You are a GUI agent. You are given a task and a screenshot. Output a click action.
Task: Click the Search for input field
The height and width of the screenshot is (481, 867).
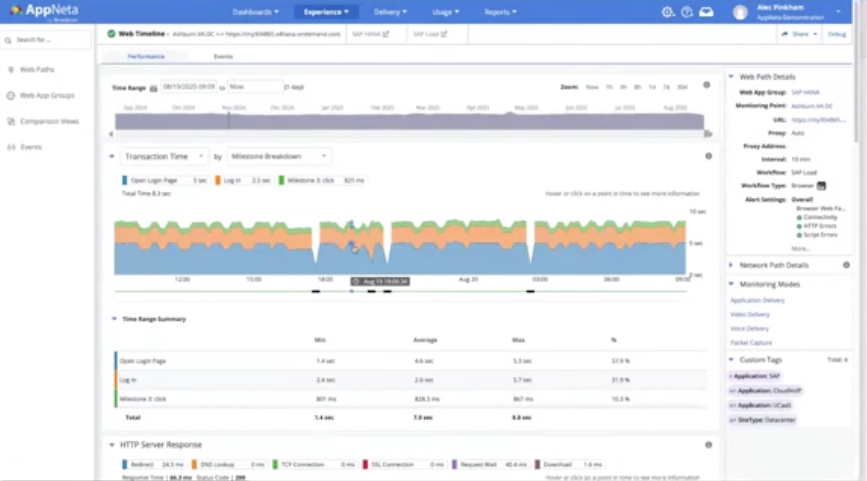click(47, 40)
